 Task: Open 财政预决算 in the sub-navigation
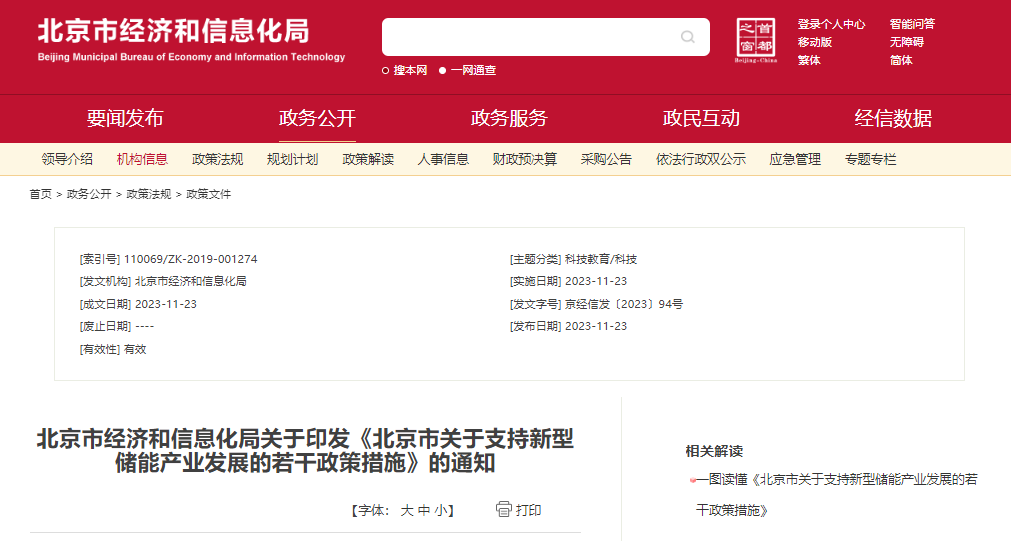tap(525, 159)
